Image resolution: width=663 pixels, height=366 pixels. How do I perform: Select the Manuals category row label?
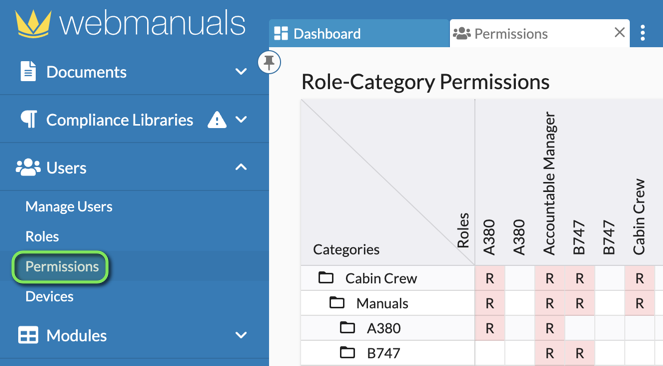click(382, 303)
